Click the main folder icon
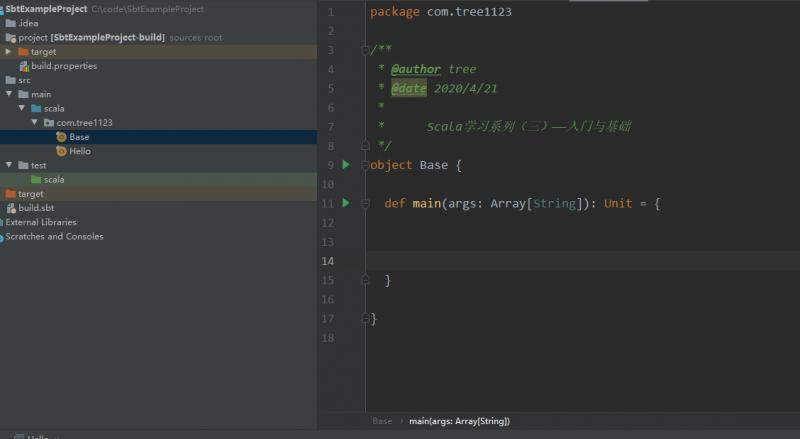This screenshot has height=439, width=800. [23, 94]
